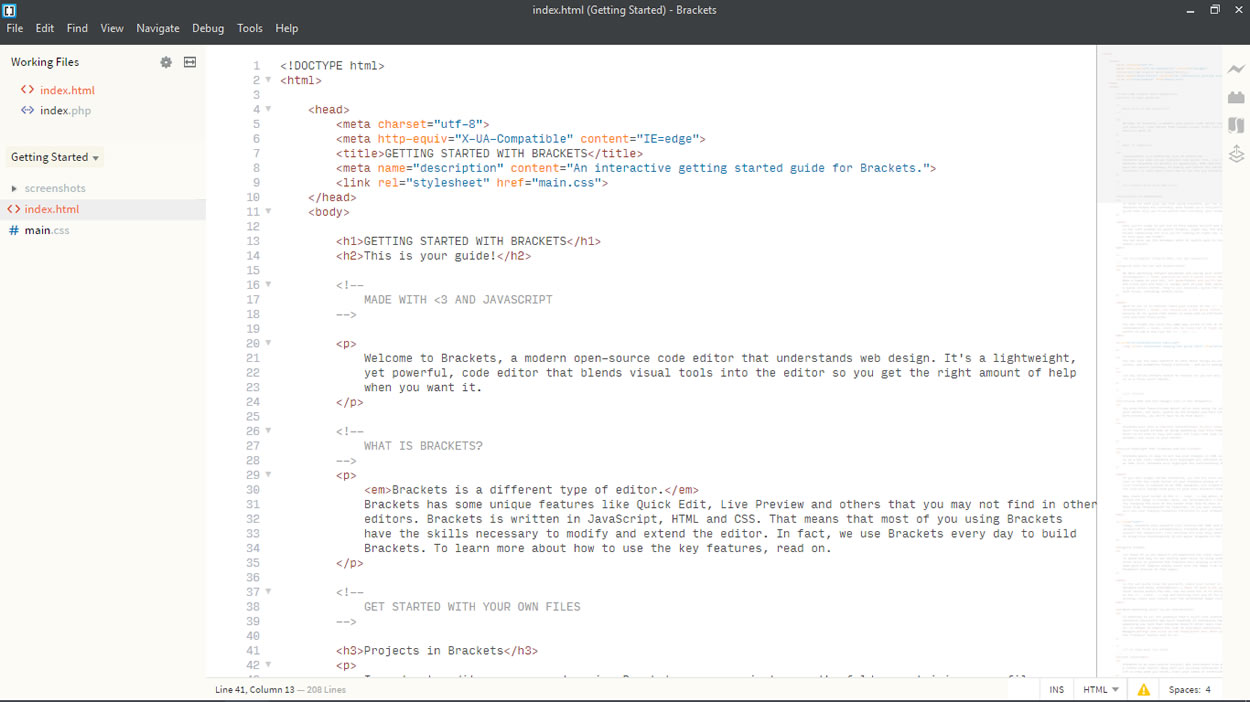Fold the comment starting at line 16
Screen dimensions: 1250x702
268,284
